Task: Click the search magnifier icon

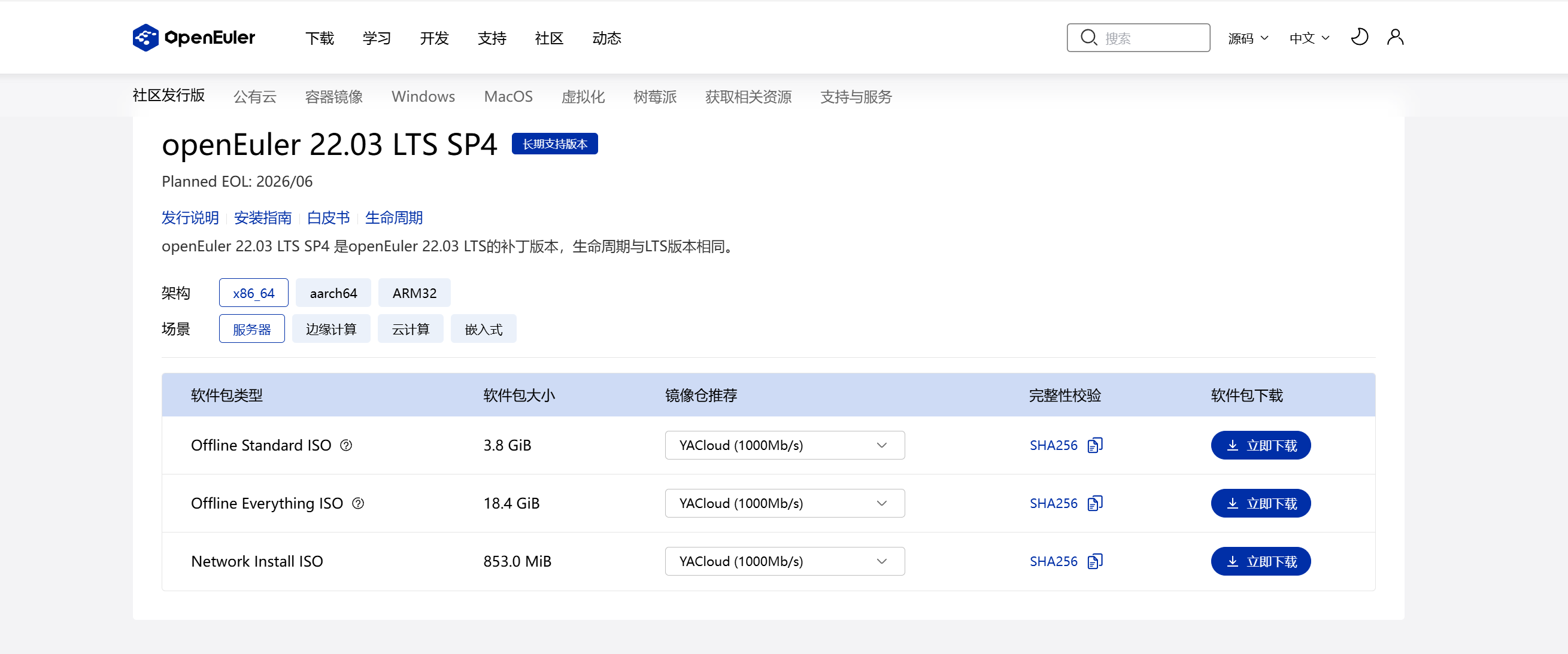Action: 1088,38
